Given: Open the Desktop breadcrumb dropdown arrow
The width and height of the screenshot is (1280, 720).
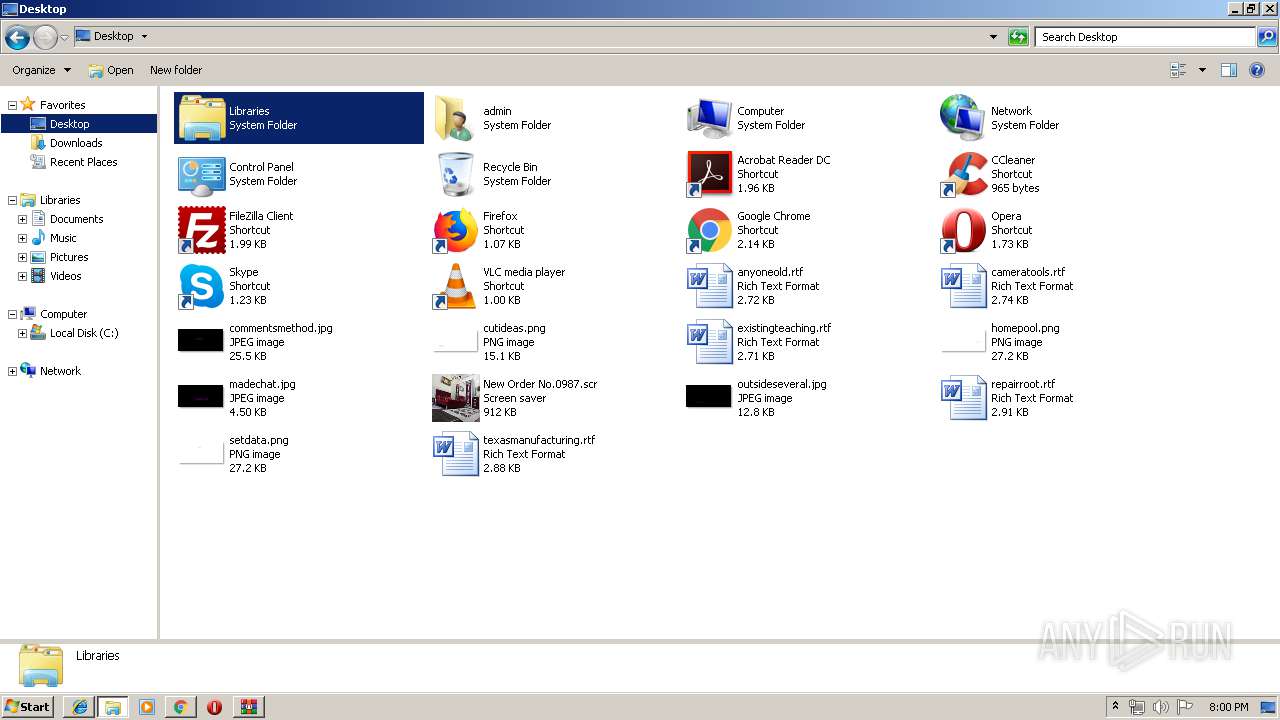Looking at the screenshot, I should click(144, 36).
